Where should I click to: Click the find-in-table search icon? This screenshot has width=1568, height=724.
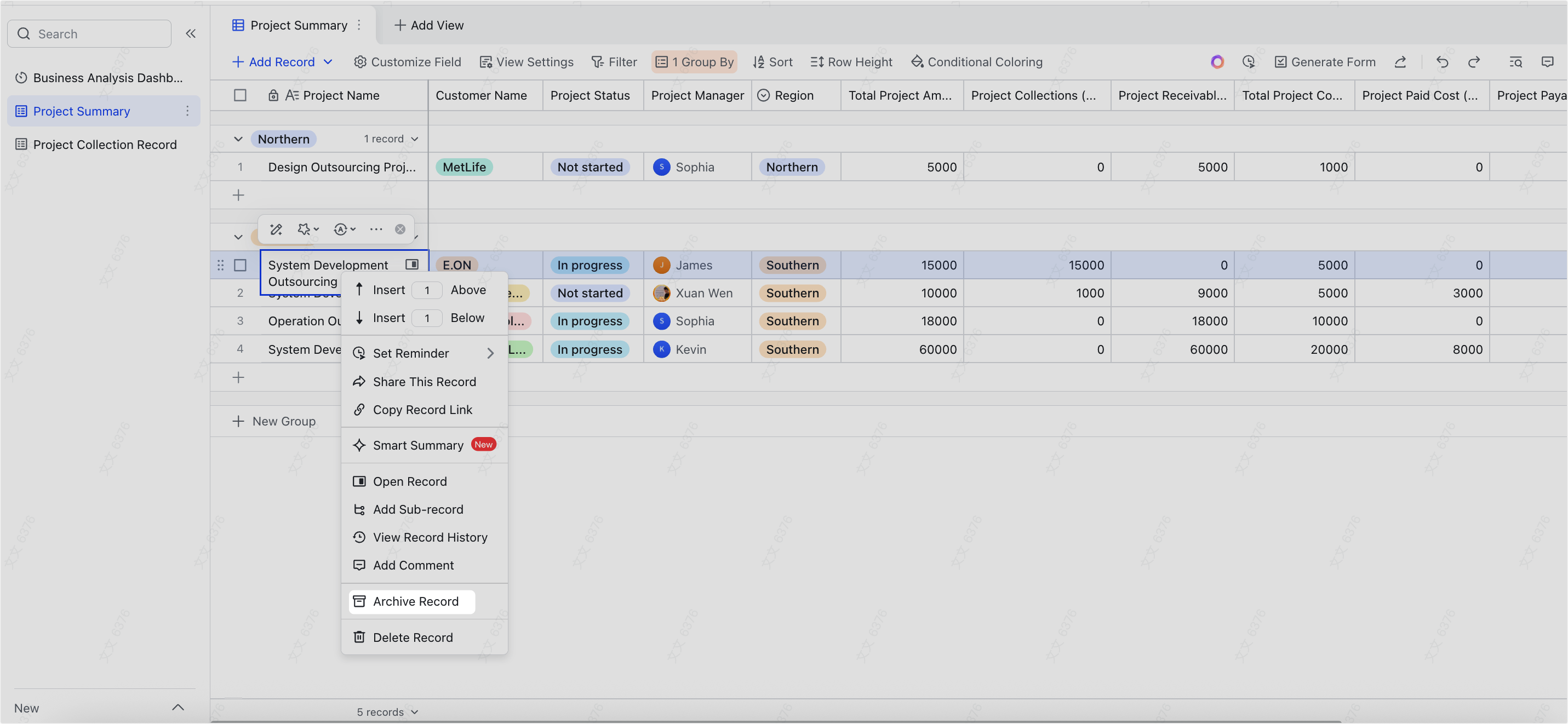(x=1515, y=62)
